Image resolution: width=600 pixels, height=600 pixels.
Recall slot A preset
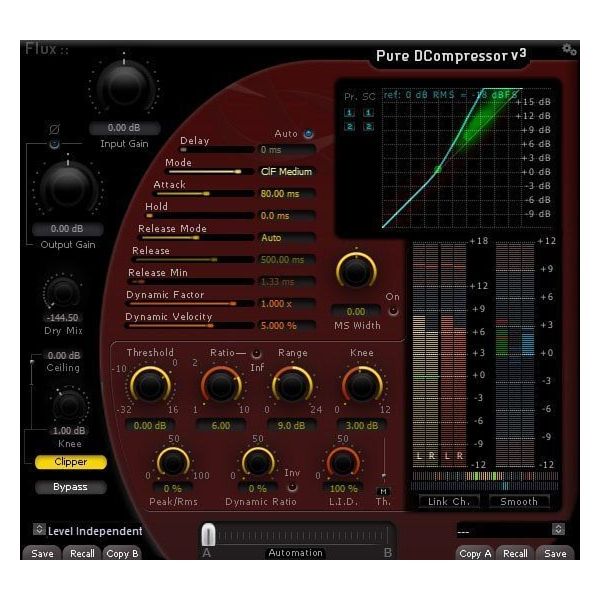click(x=82, y=553)
